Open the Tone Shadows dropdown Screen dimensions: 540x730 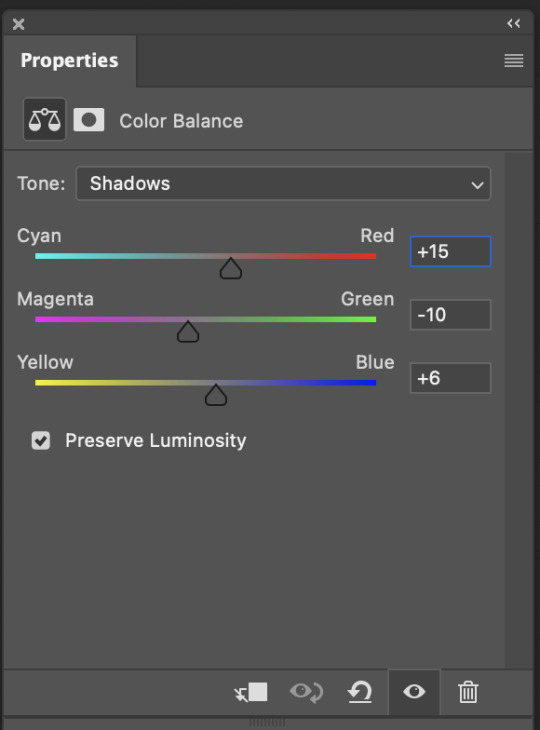(283, 183)
